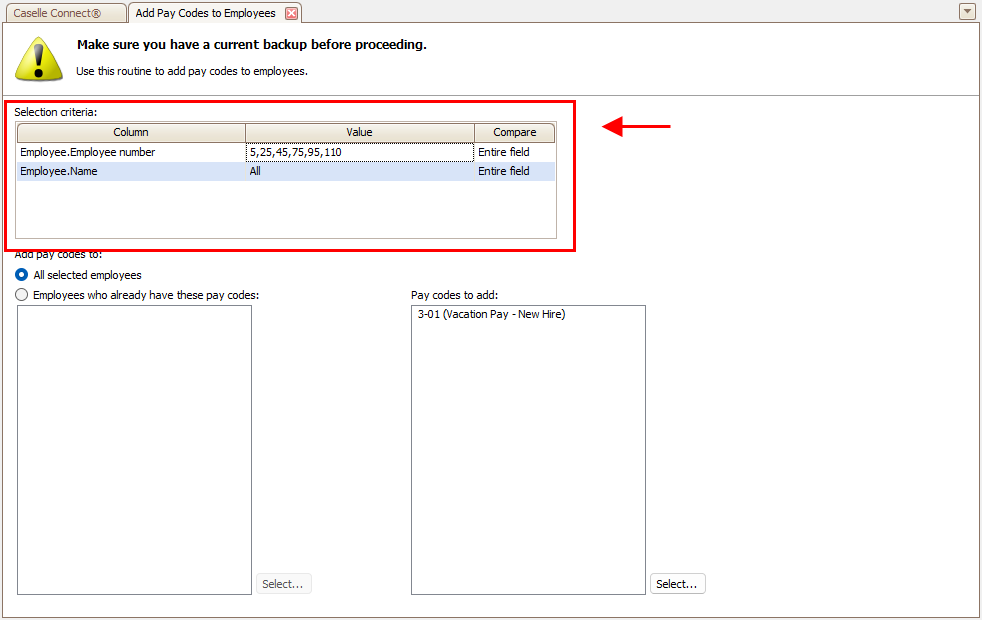The width and height of the screenshot is (982, 620).
Task: Click the yellow warning icon
Action: coord(39,59)
